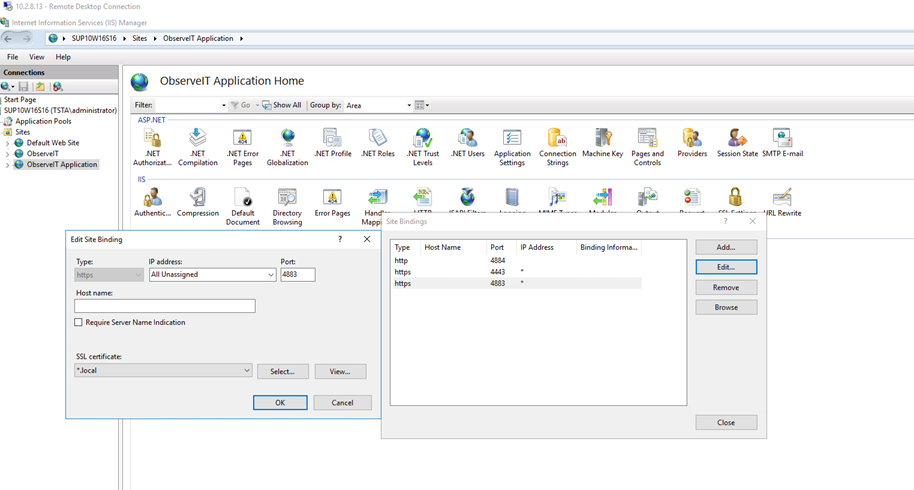Open the .NET Compilation feature icon
This screenshot has width=914, height=490.
[x=197, y=139]
